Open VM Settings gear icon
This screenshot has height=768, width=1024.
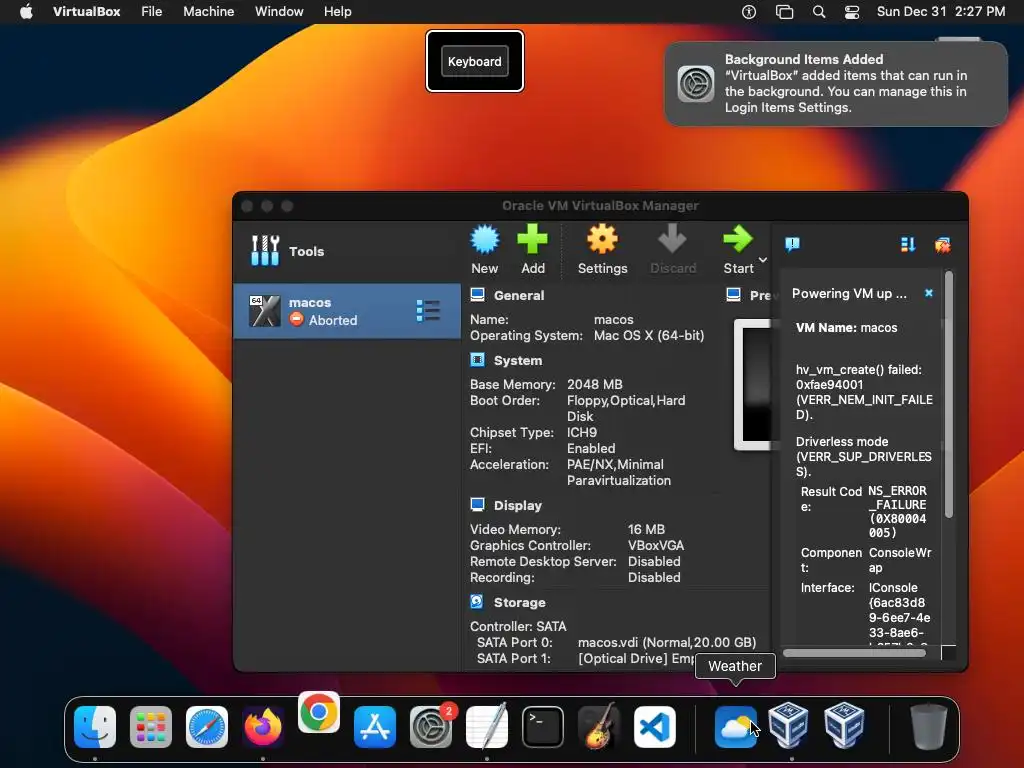(x=602, y=240)
